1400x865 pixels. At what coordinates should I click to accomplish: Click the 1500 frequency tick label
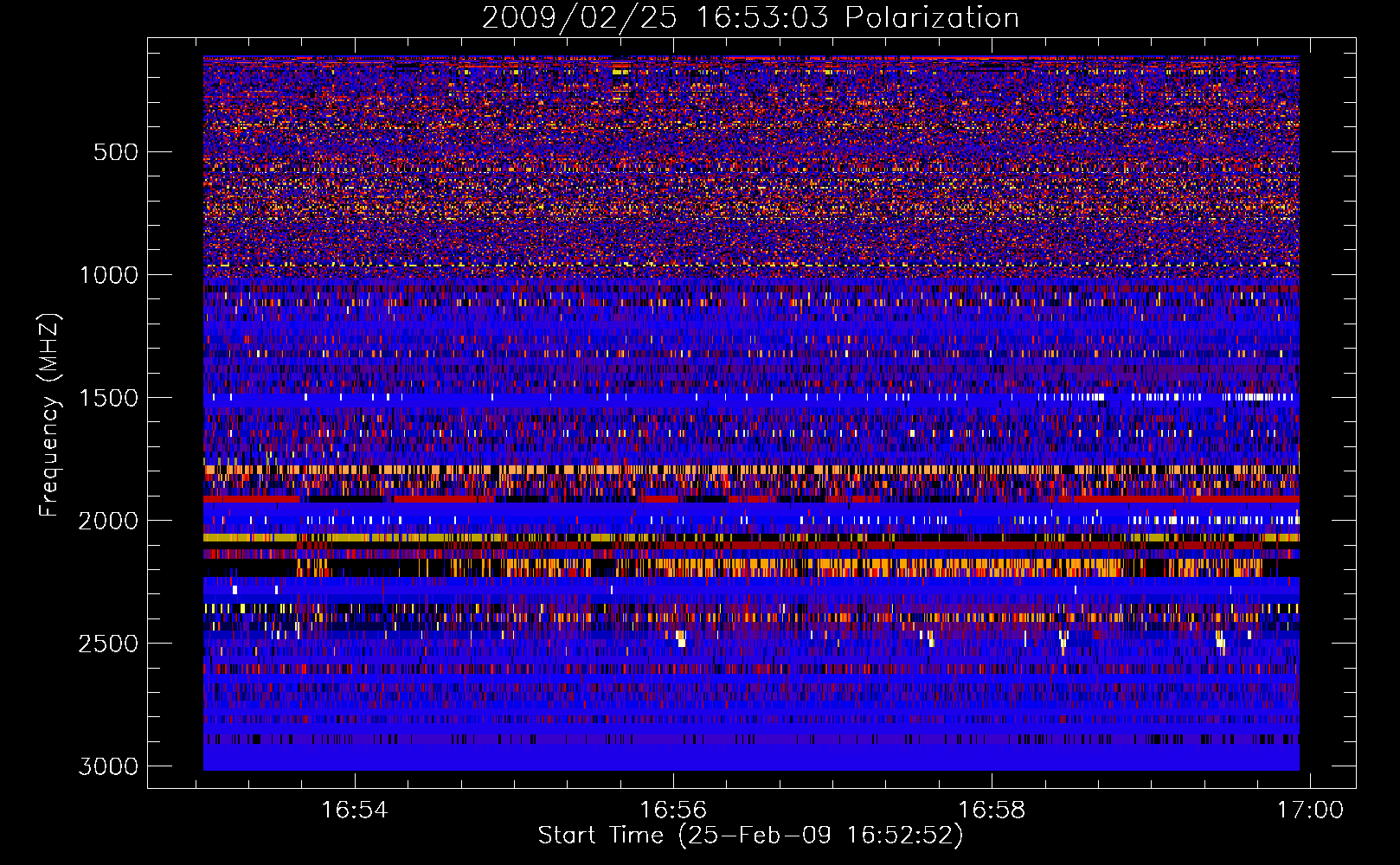[x=108, y=398]
